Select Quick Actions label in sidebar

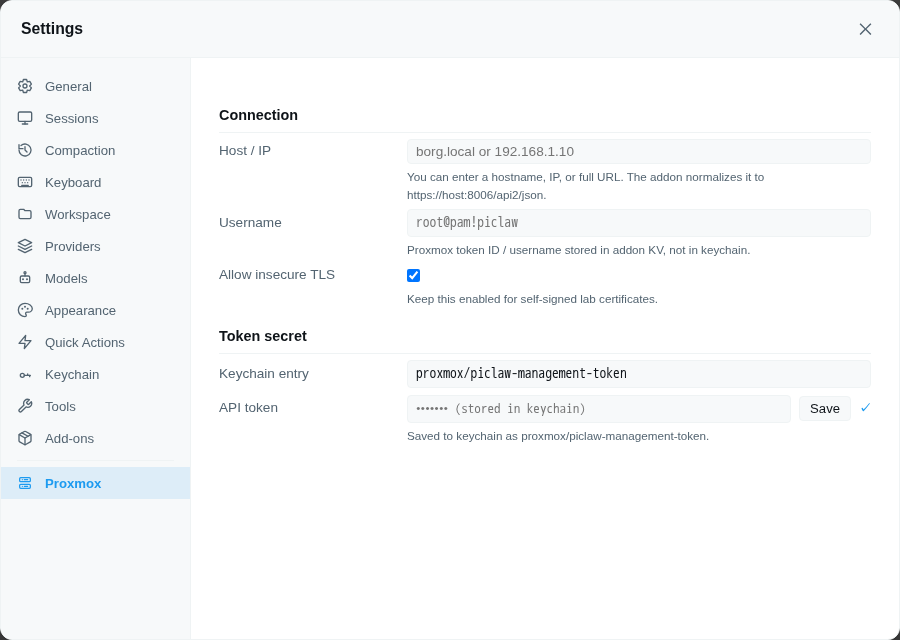pyautogui.click(x=85, y=343)
